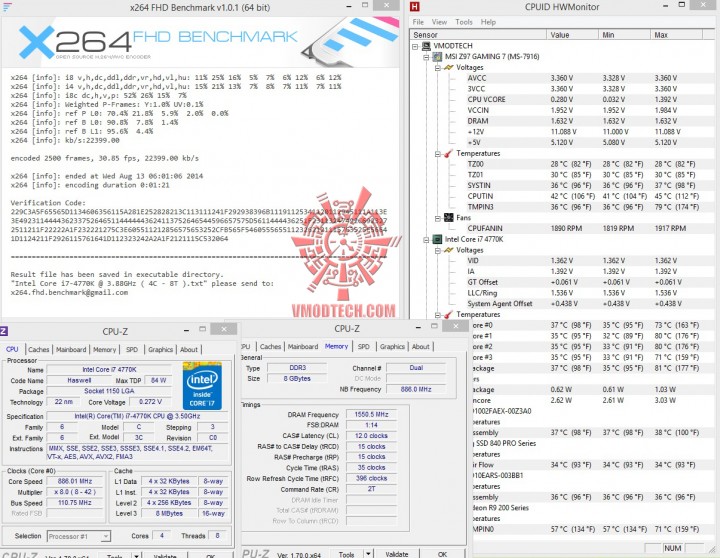720x558 pixels.
Task: Click the x264.fhd.benchmark@gmail.com text
Action: point(69,293)
